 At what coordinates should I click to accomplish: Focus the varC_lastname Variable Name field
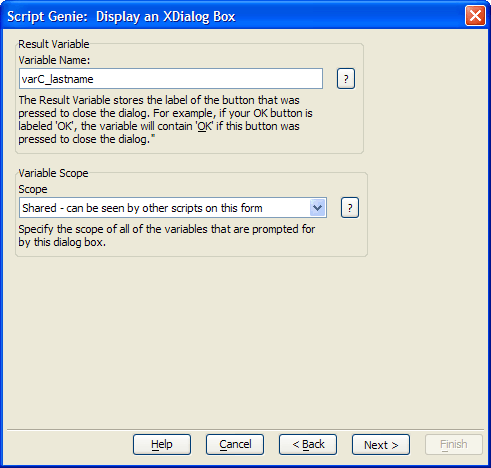(171, 79)
